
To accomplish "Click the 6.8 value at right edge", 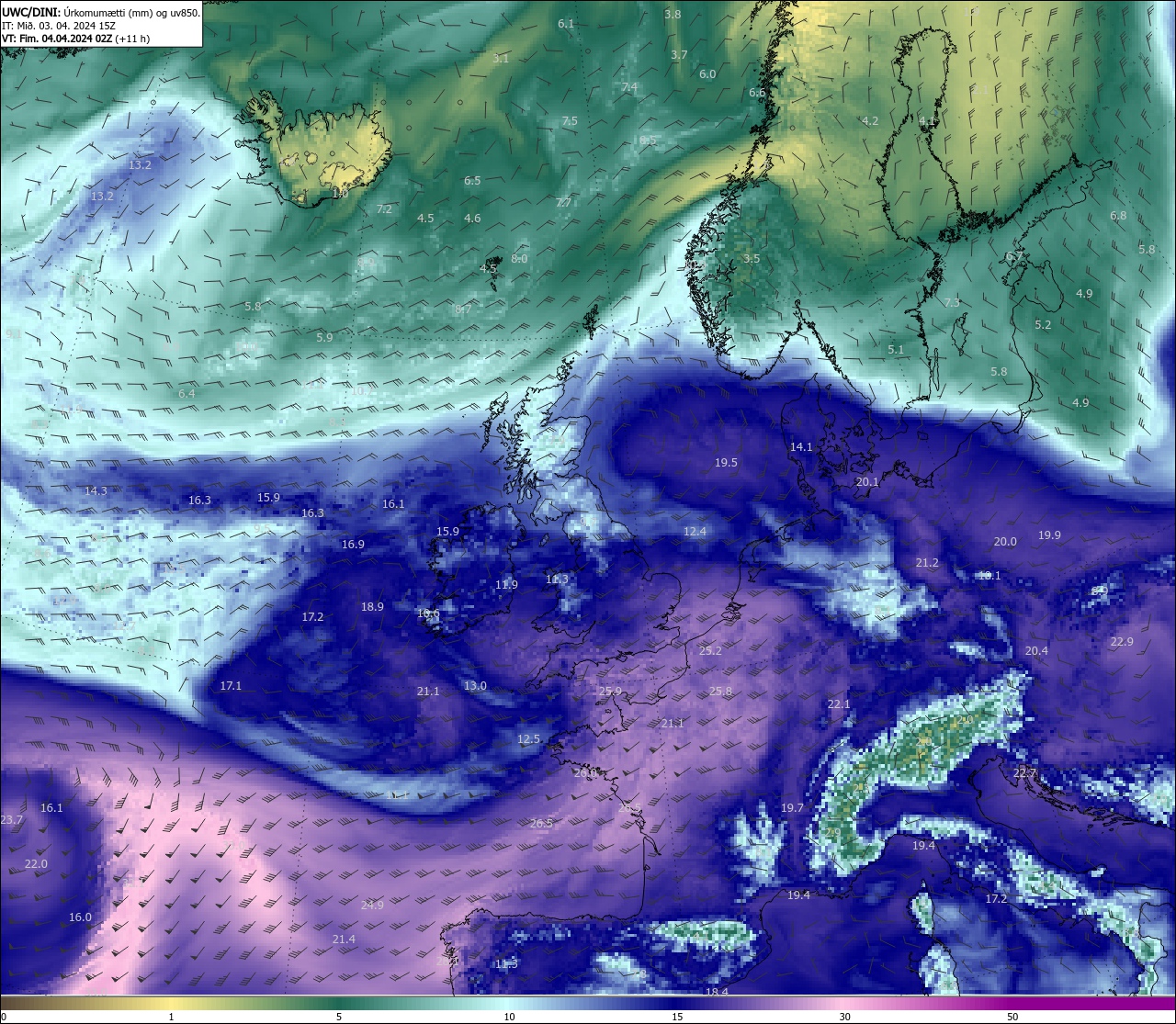I will 1118,215.
